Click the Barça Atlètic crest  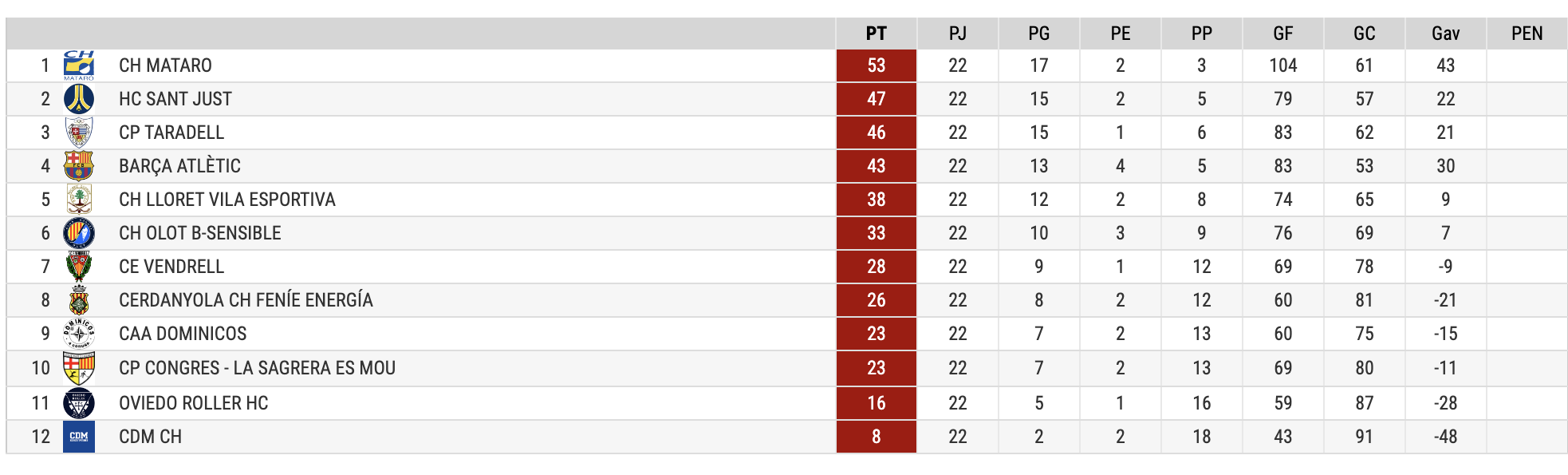point(79,166)
